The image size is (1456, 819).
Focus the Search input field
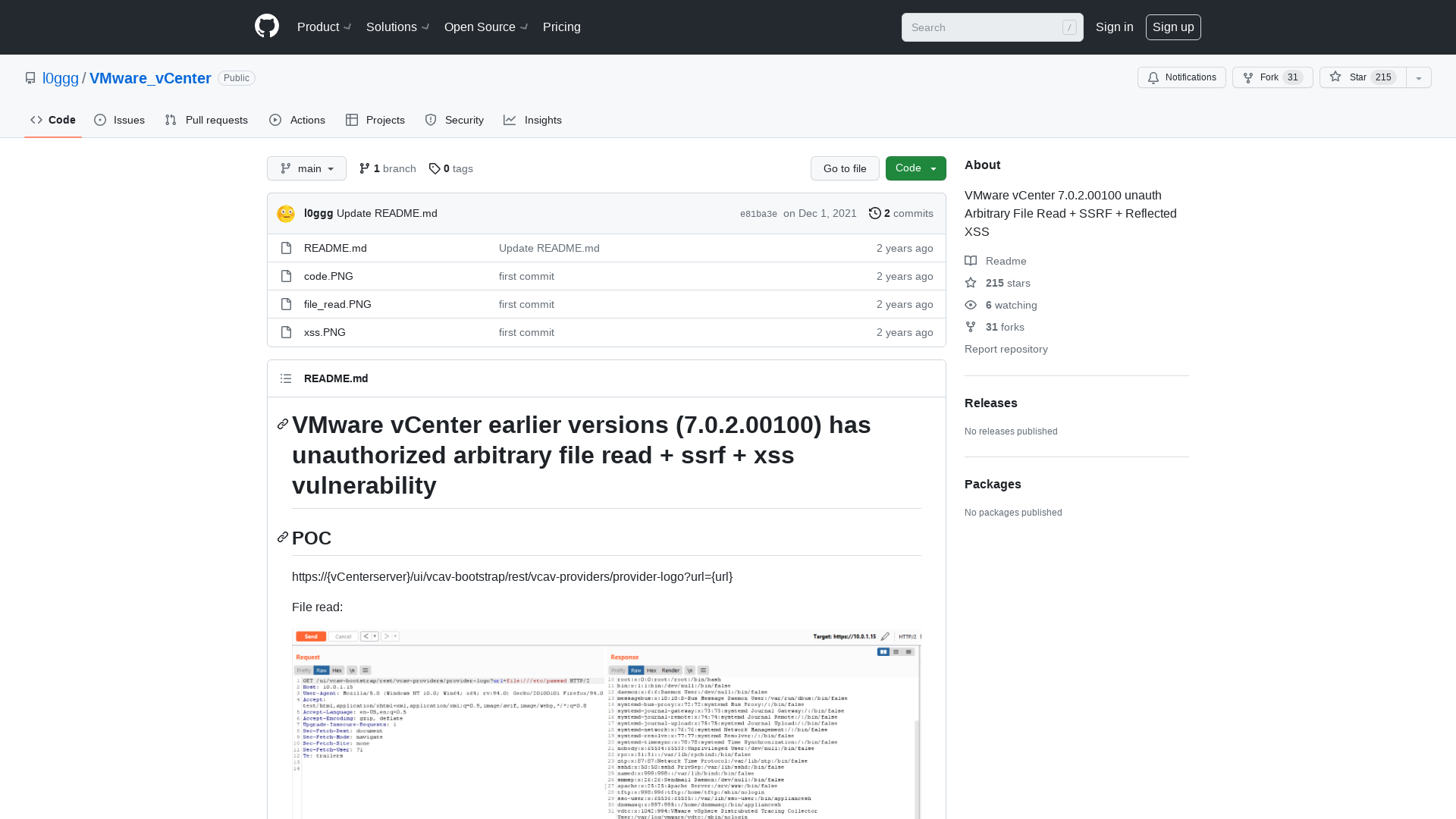click(992, 27)
